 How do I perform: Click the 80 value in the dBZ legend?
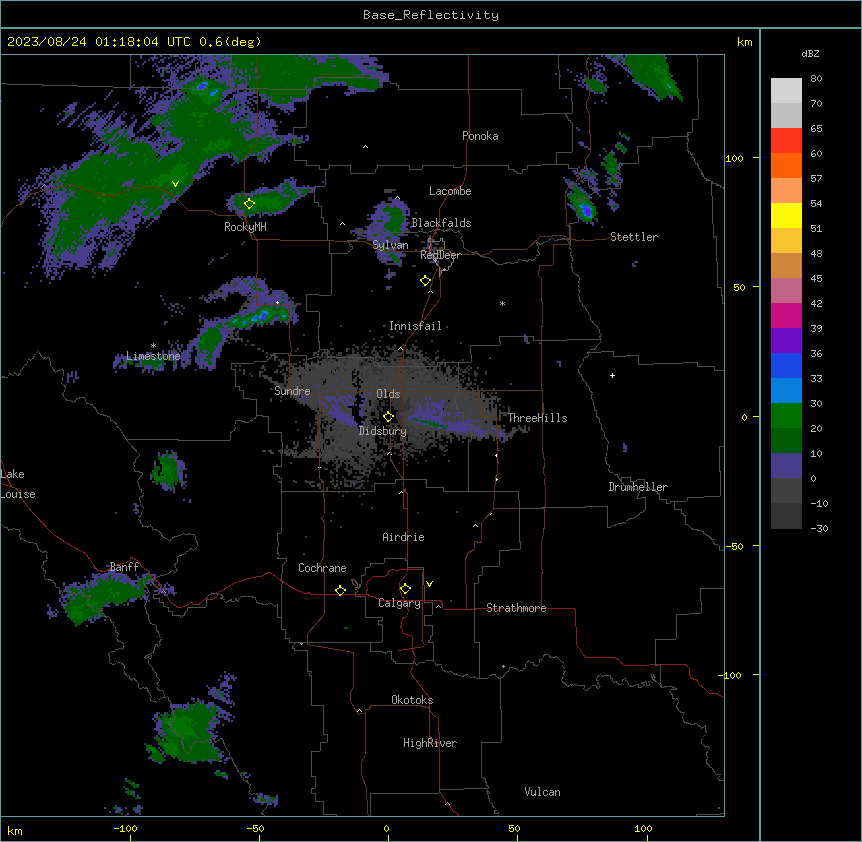816,79
